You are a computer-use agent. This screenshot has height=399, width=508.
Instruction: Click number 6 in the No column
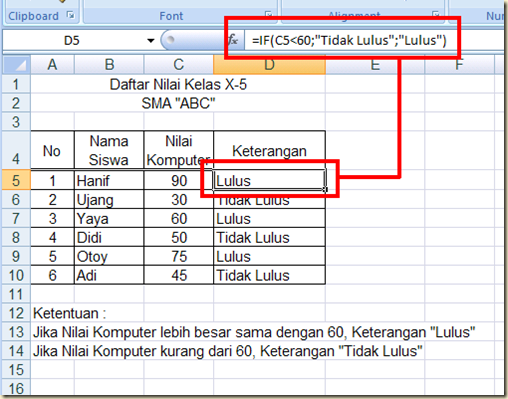click(x=52, y=275)
